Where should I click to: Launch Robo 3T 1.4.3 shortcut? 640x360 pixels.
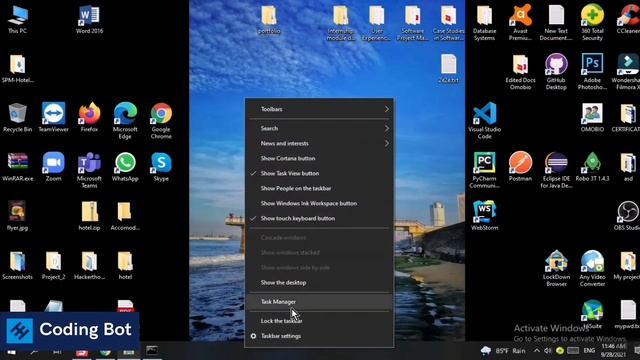pyautogui.click(x=592, y=167)
